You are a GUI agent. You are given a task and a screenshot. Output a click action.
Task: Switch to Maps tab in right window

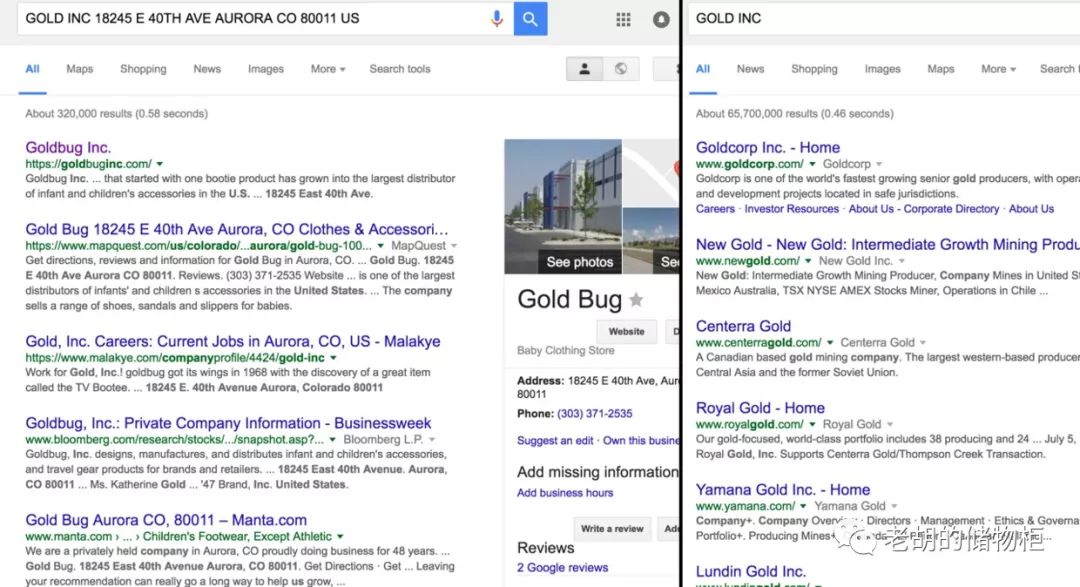tap(941, 69)
